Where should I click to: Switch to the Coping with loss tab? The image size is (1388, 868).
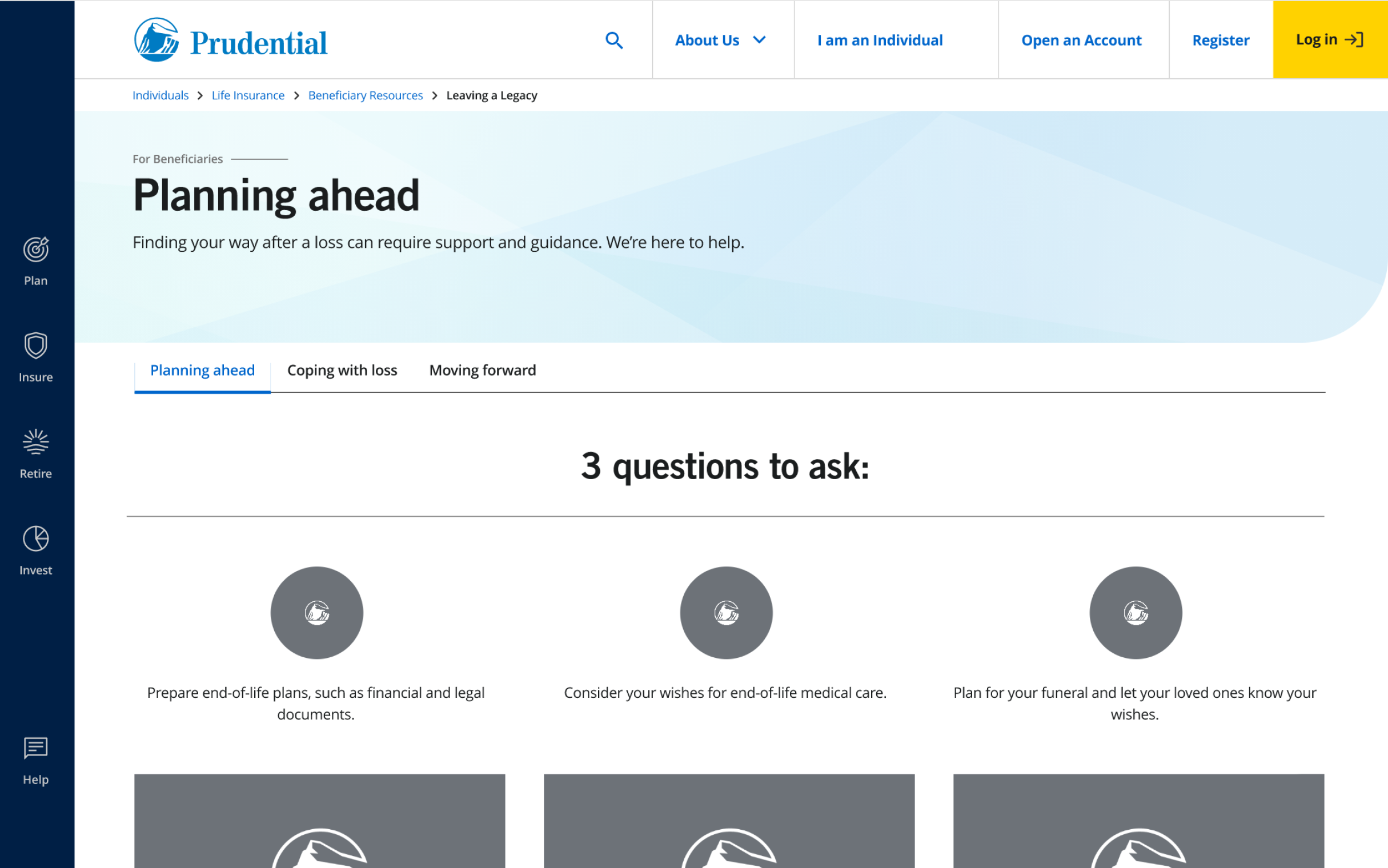342,370
